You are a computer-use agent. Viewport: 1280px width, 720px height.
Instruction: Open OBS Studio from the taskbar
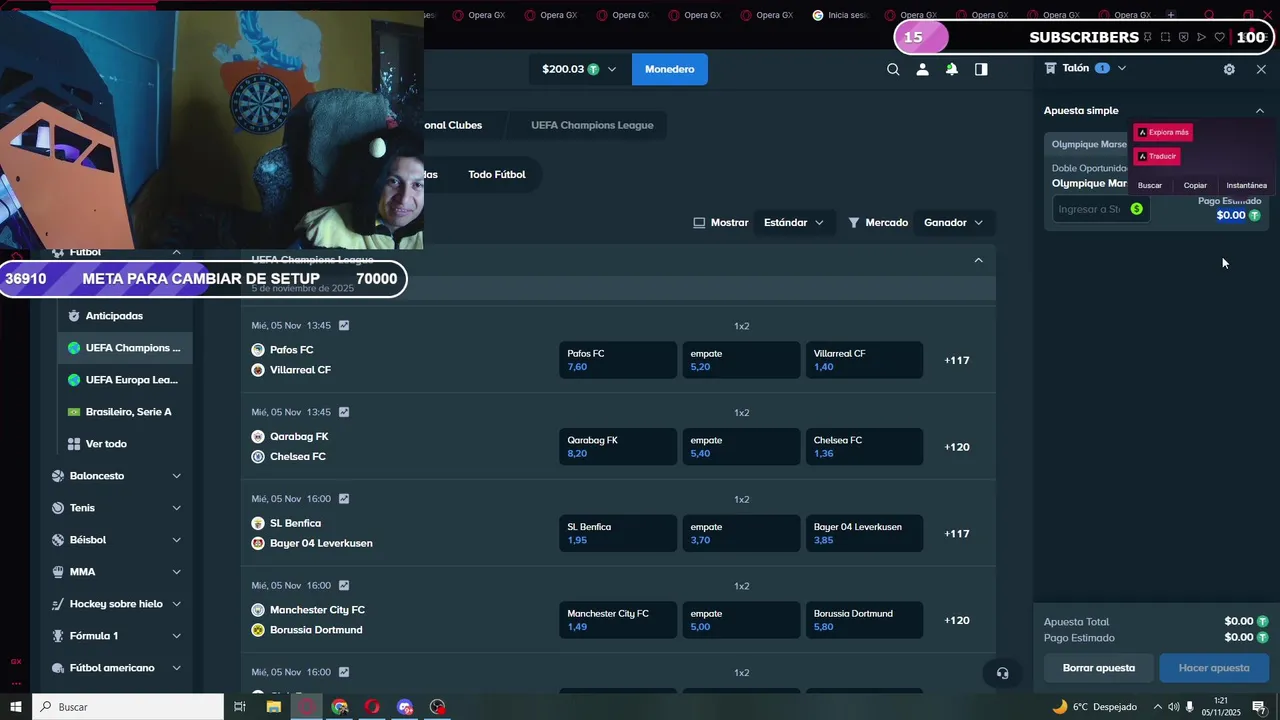point(437,707)
